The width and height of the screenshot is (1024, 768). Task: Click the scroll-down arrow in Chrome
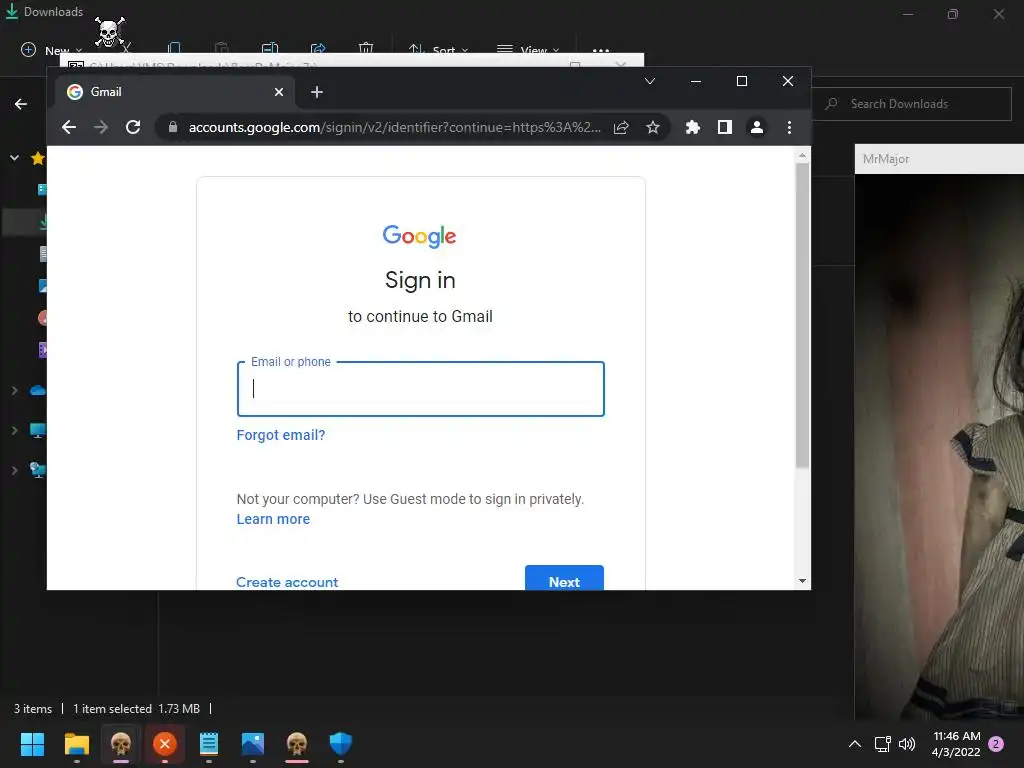tap(802, 581)
